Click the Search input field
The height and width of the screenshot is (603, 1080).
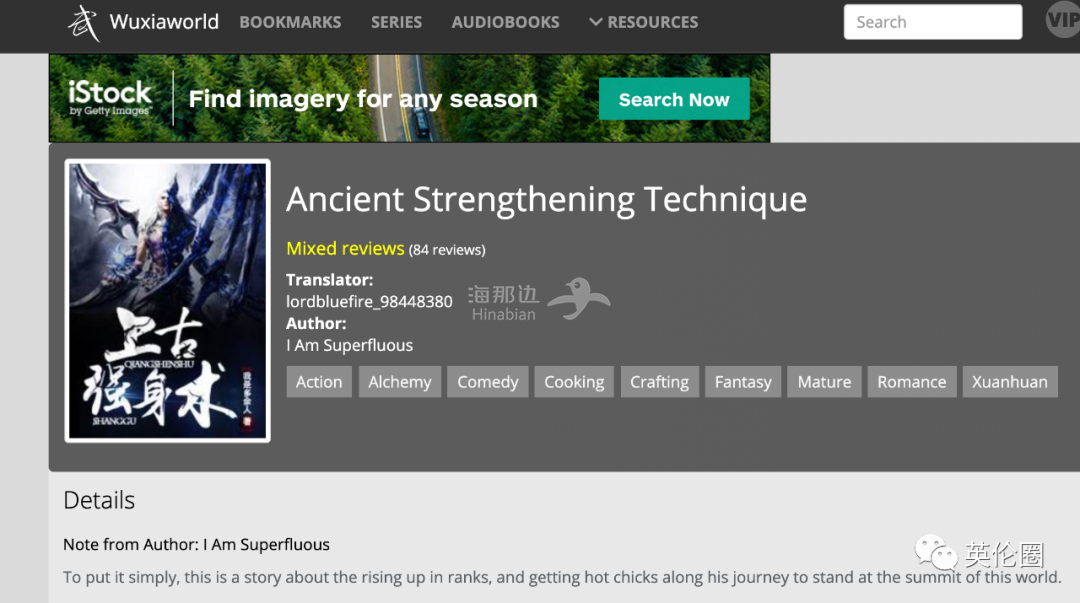(932, 22)
